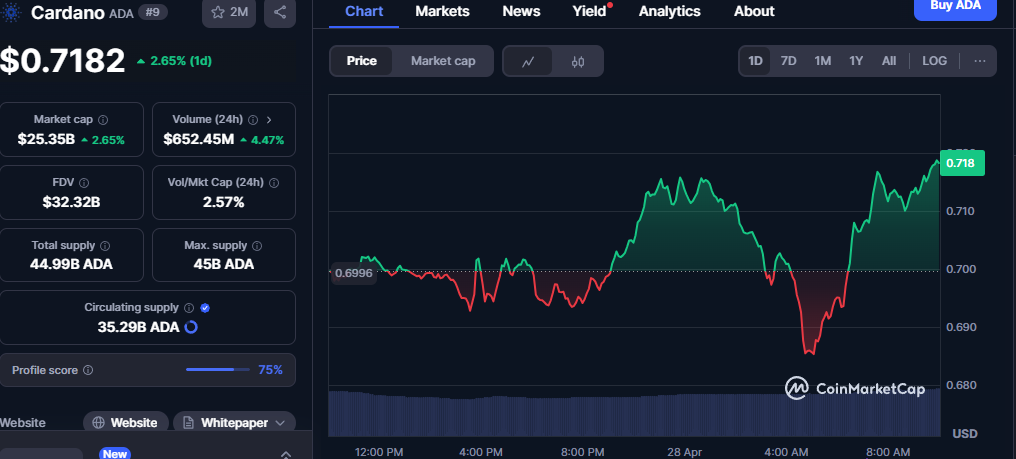
Task: Click the $0.7182 price text
Action: [62, 61]
